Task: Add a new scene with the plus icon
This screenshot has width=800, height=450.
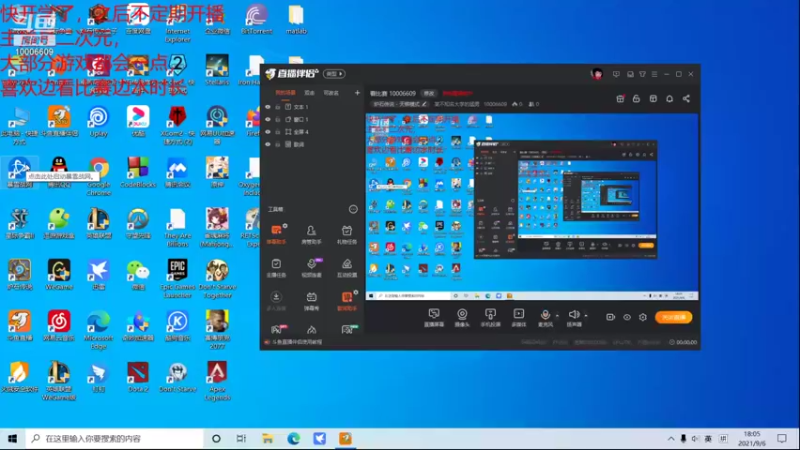Action: (357, 93)
